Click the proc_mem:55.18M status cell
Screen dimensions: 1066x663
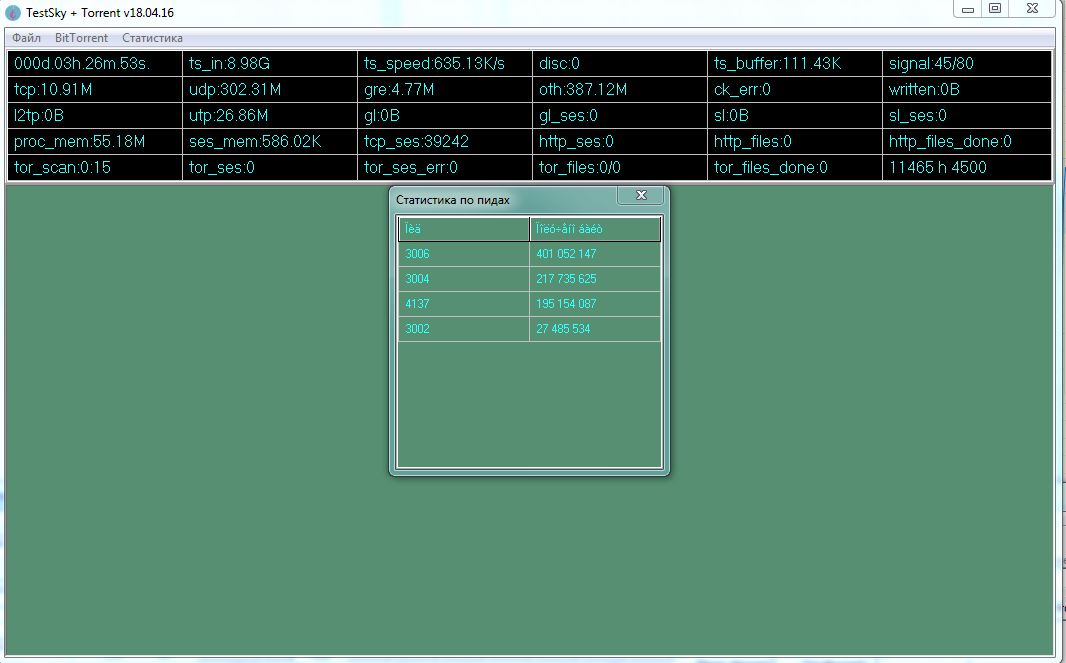pos(94,142)
